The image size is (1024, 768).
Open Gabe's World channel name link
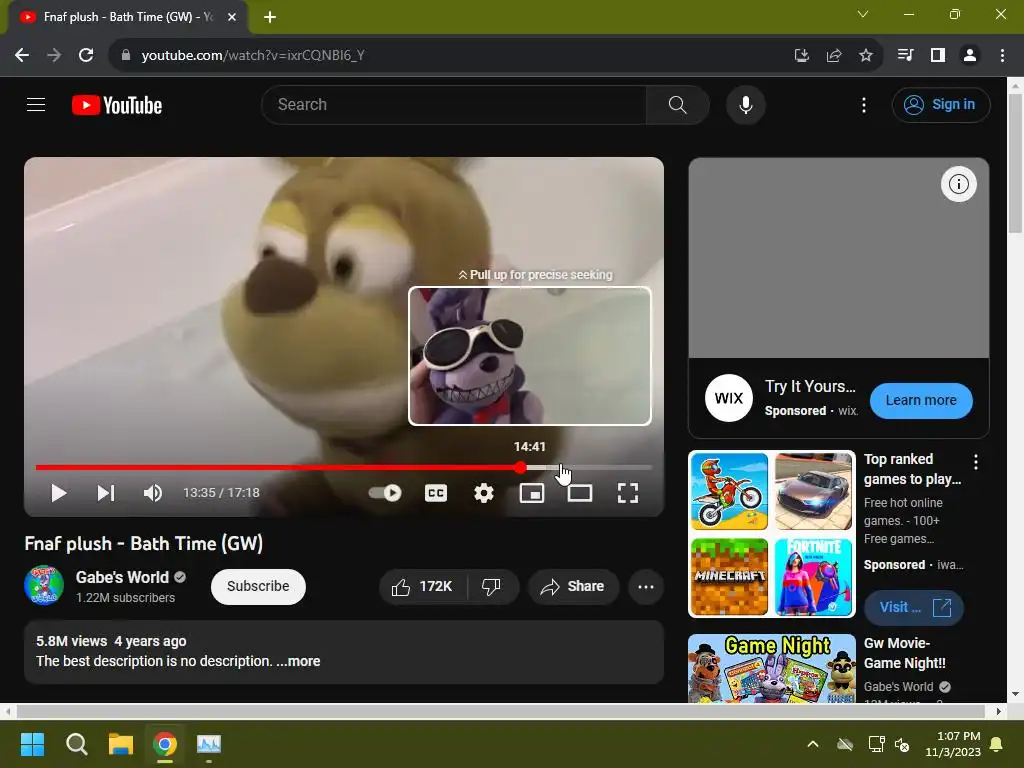[122, 577]
